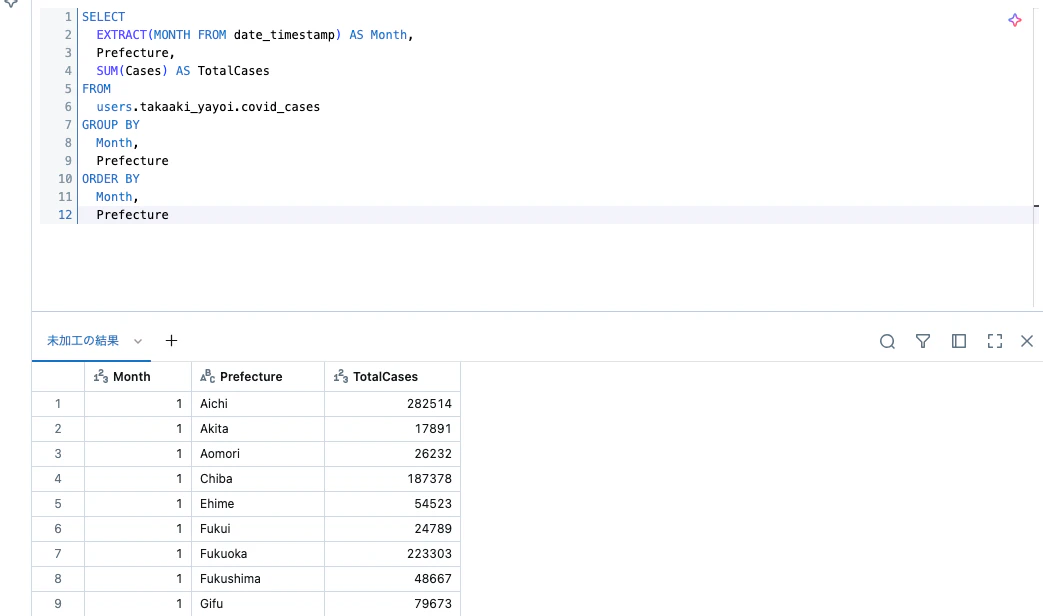Open the results filter funnel icon
This screenshot has height=616, width=1043.
[923, 341]
